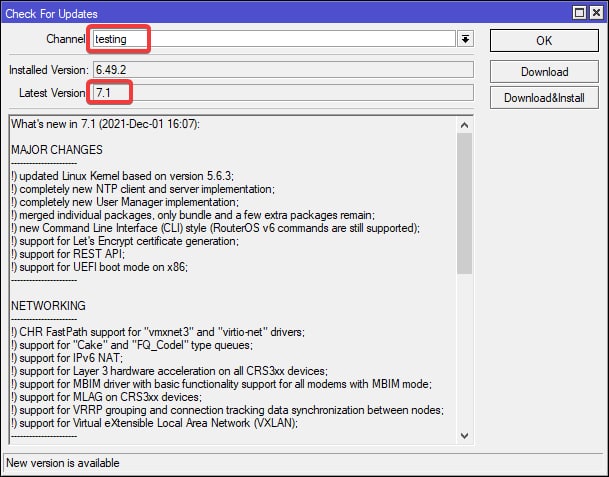Click the 'Check For Updates' window title
This screenshot has width=609, height=477.
coord(51,14)
